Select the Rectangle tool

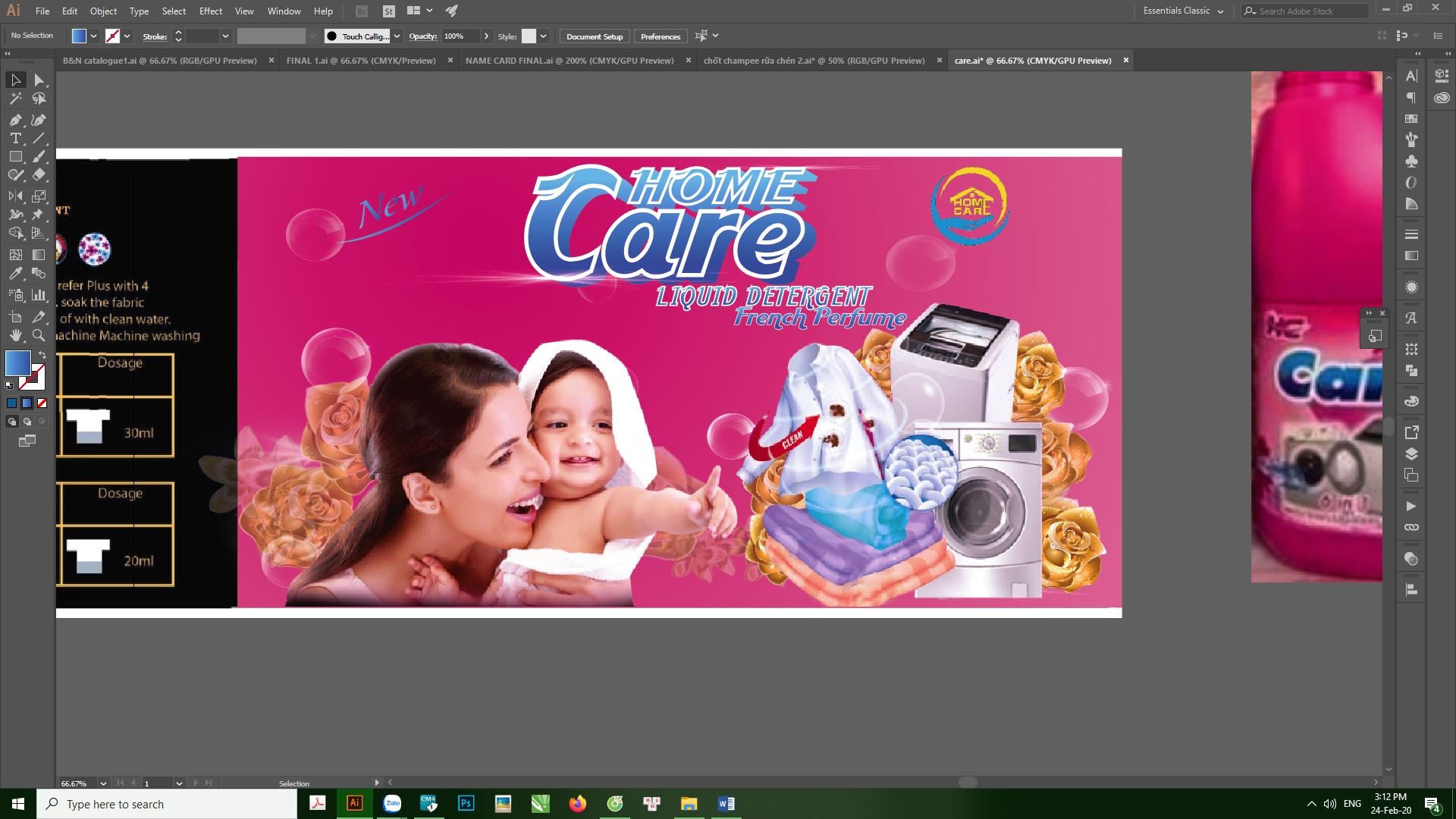click(16, 156)
